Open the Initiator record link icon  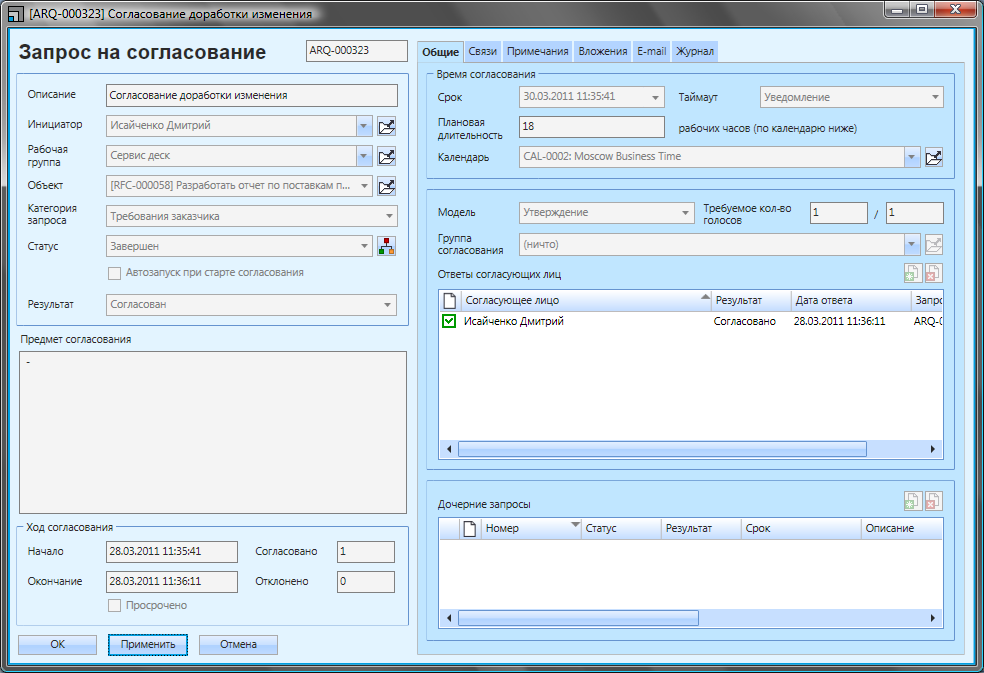coord(387,126)
